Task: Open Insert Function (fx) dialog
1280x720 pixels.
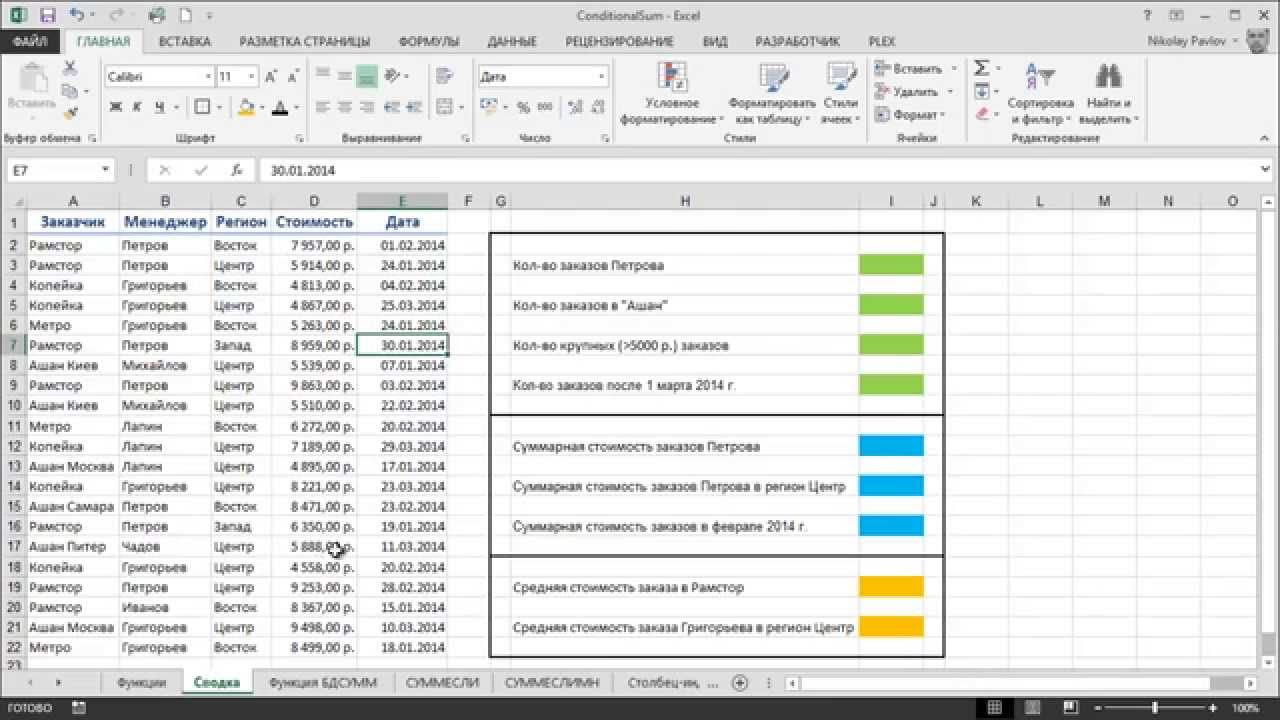Action: pos(236,170)
